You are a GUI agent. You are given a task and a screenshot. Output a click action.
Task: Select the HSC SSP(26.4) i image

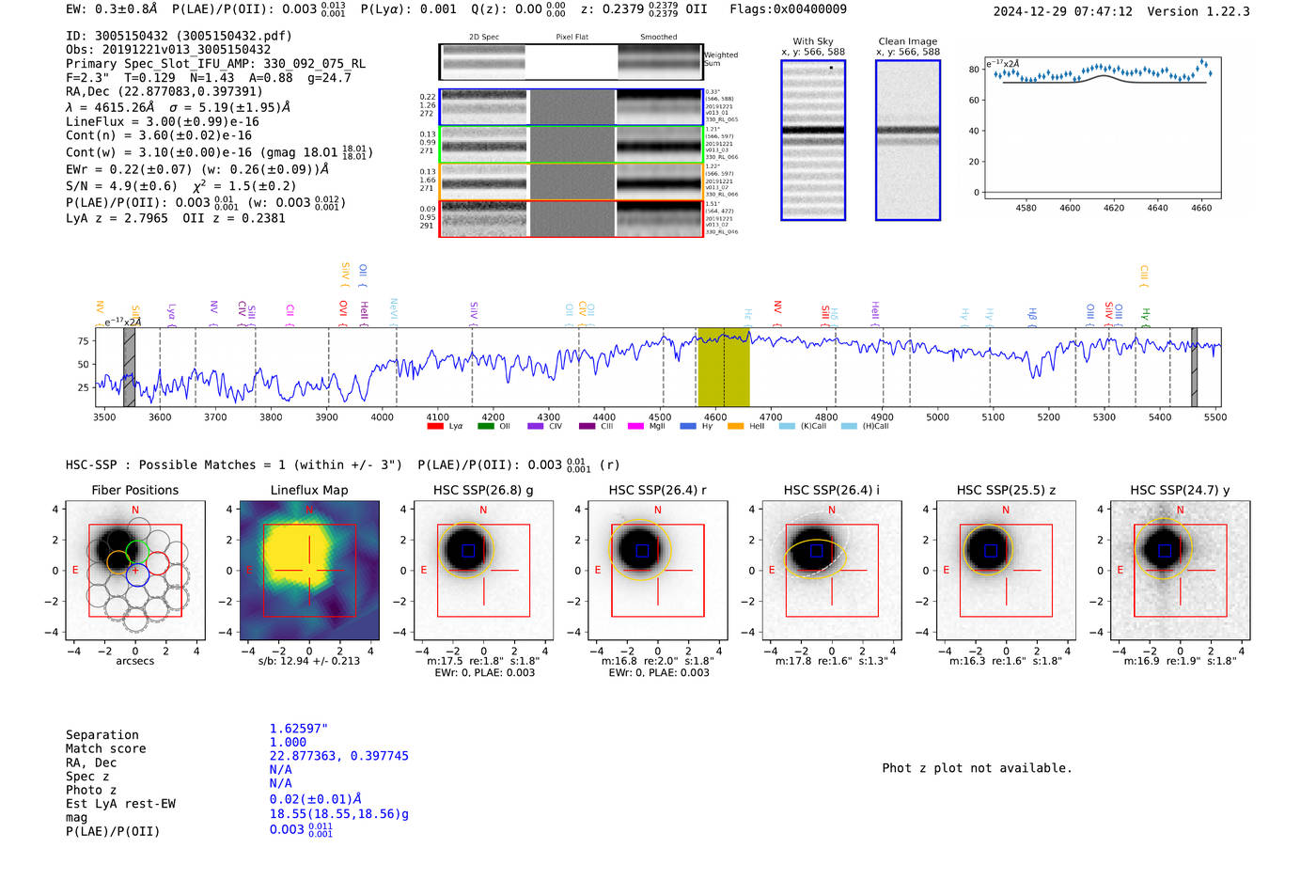point(832,570)
